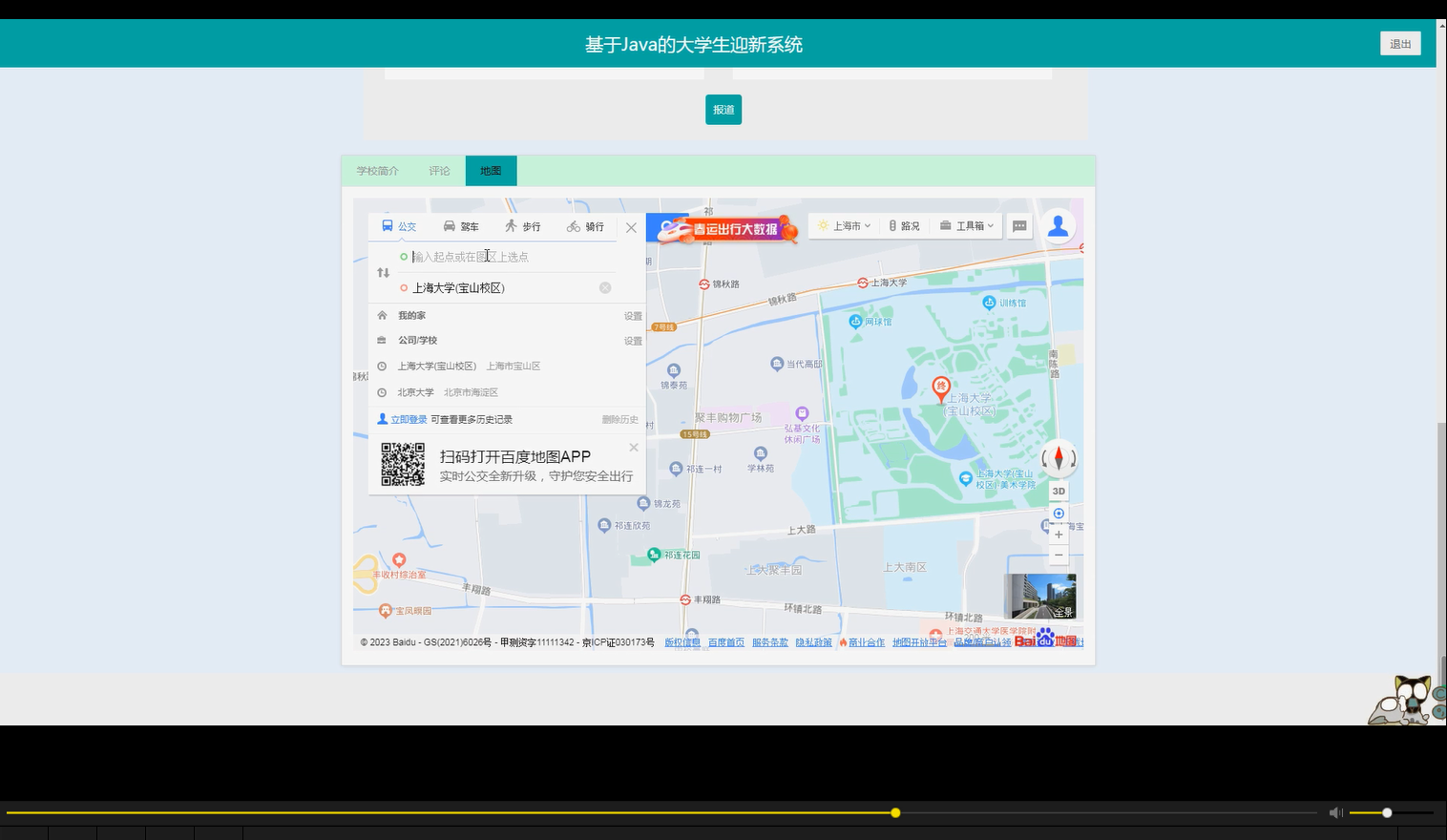
Task: Click the blue user avatar icon on map
Action: [1059, 225]
